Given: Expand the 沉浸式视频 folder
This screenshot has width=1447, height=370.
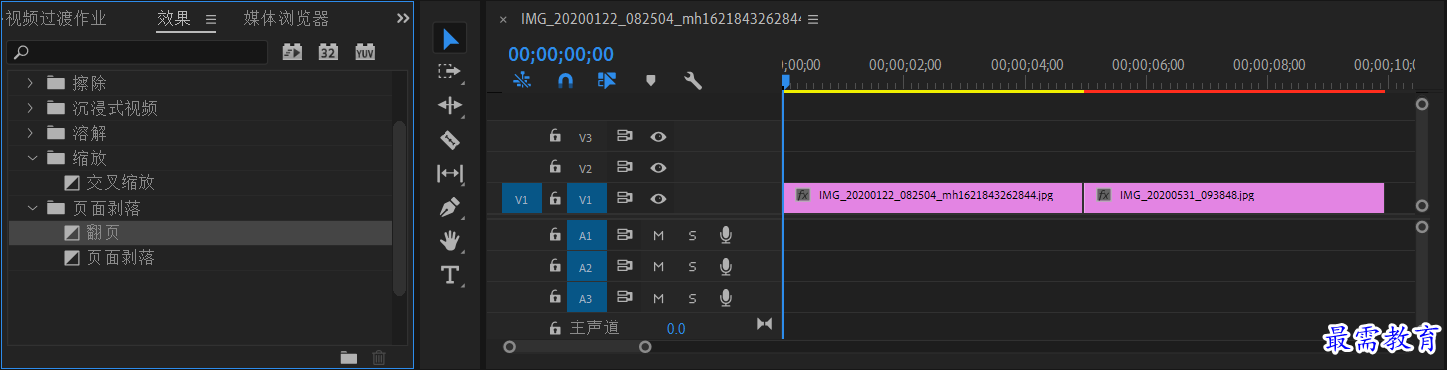Looking at the screenshot, I should coord(31,107).
